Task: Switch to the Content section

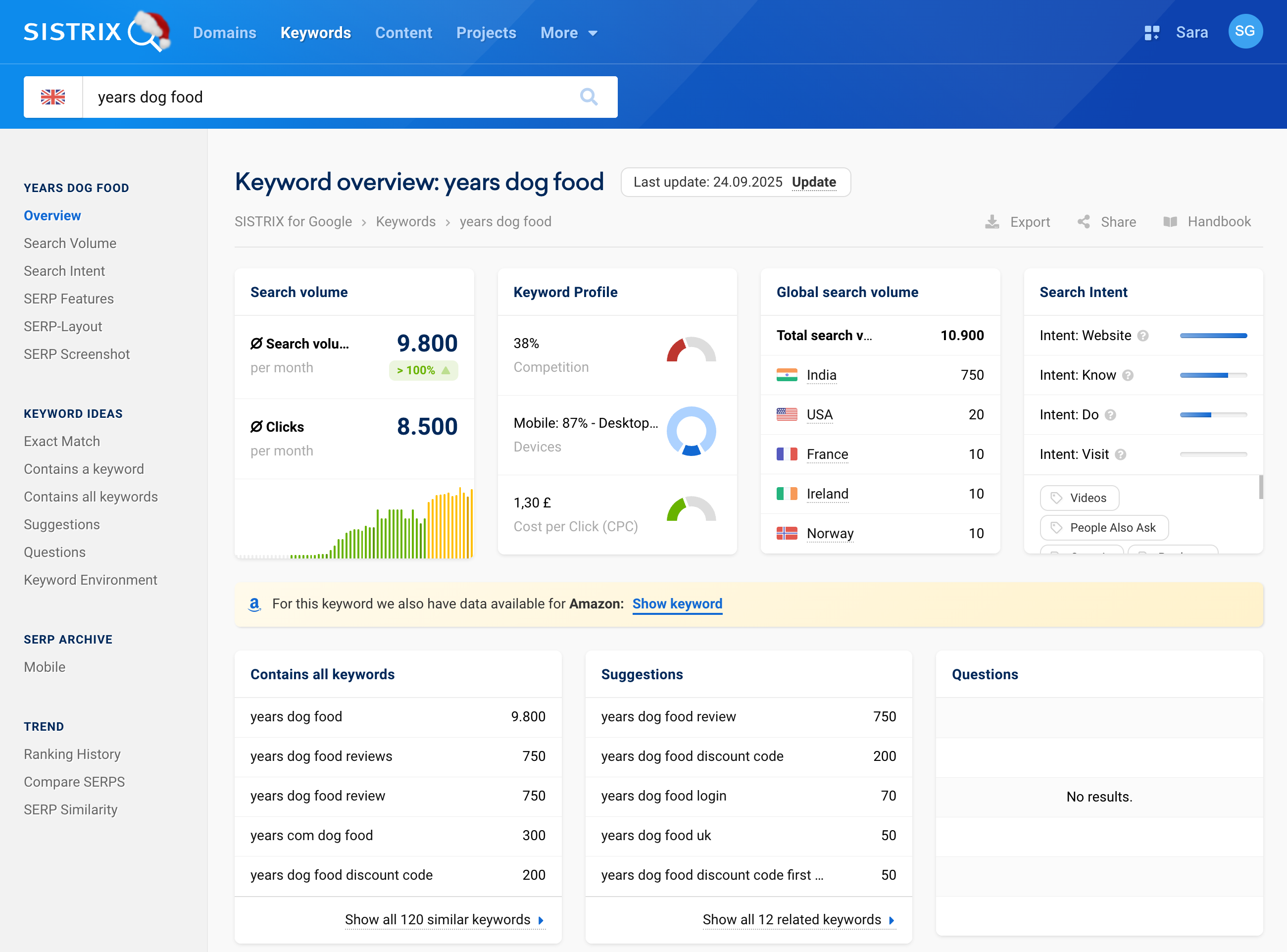Action: coord(403,33)
